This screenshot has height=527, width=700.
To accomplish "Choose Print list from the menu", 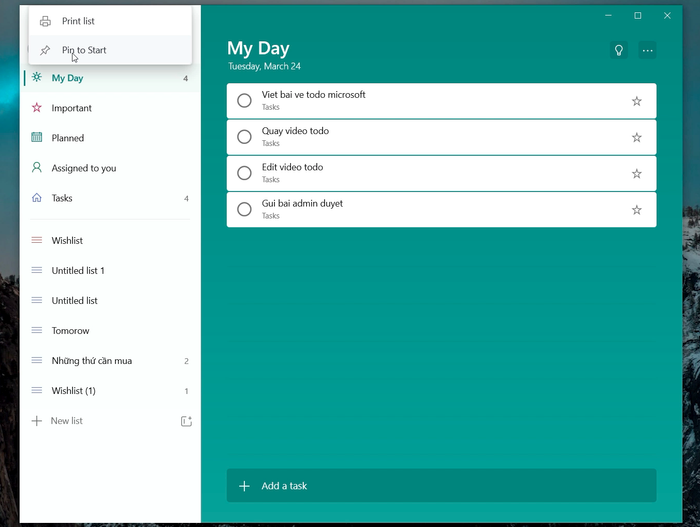I will pos(110,21).
